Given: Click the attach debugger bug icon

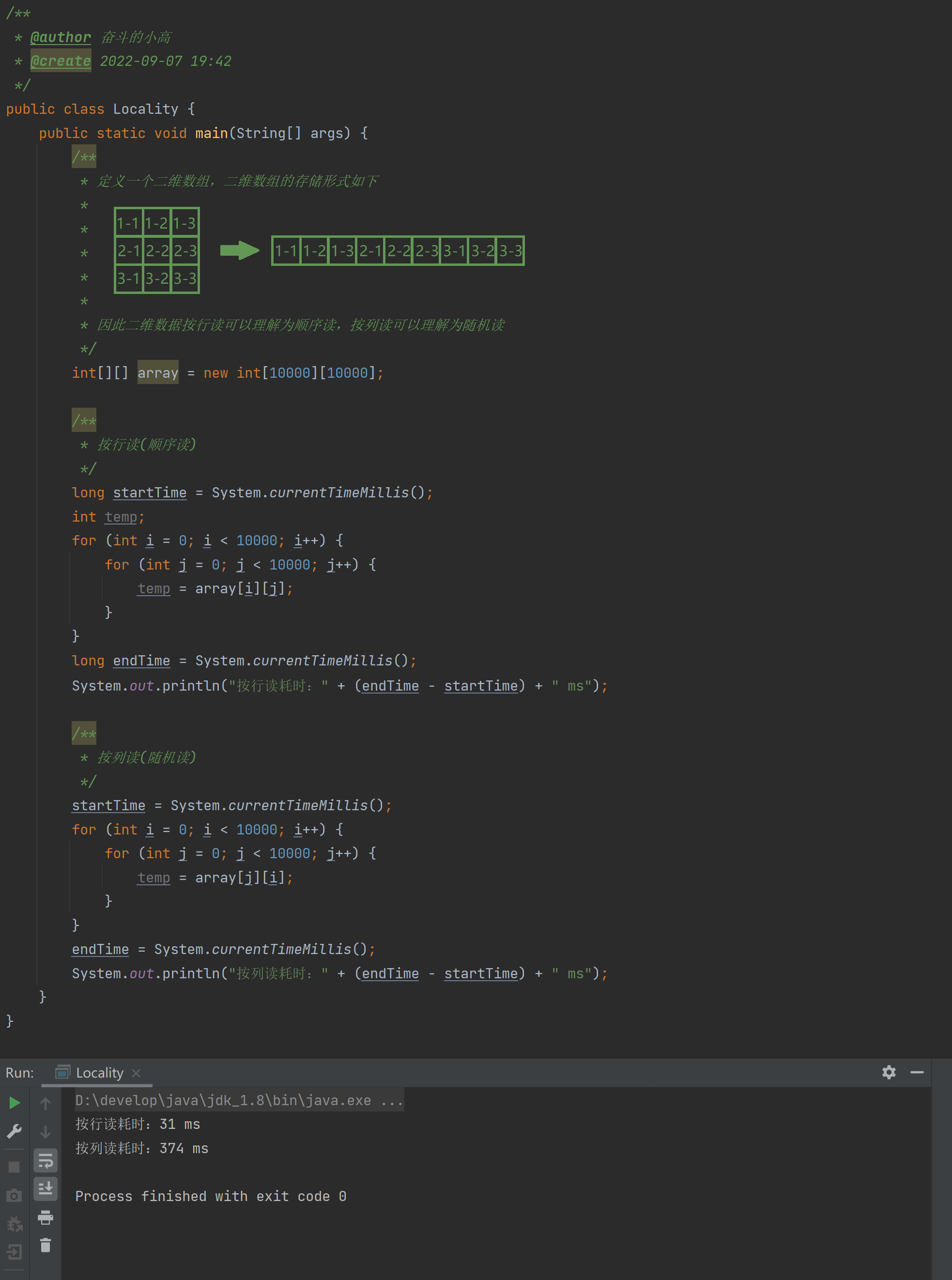Looking at the screenshot, I should pos(15,1223).
